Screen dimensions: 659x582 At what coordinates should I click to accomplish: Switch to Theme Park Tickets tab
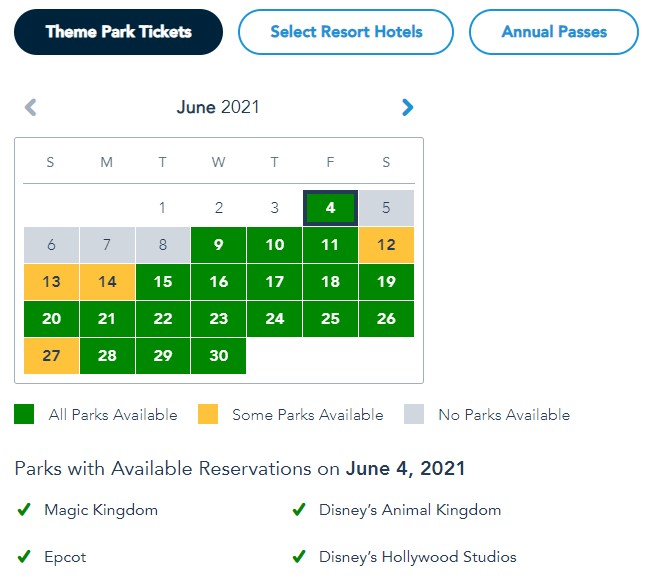[118, 32]
